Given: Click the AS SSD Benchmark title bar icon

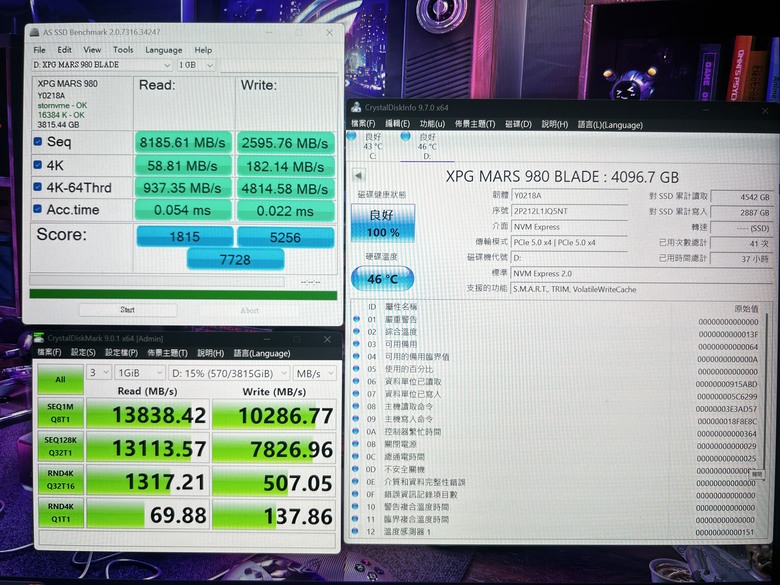Looking at the screenshot, I should (x=34, y=32).
